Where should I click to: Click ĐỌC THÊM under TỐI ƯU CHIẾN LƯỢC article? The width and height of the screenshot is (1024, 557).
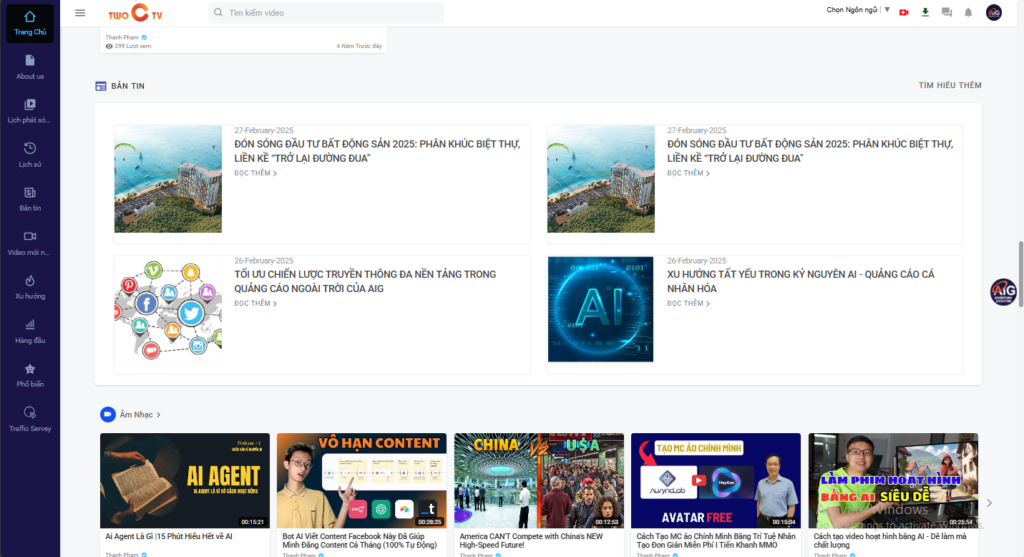click(255, 303)
